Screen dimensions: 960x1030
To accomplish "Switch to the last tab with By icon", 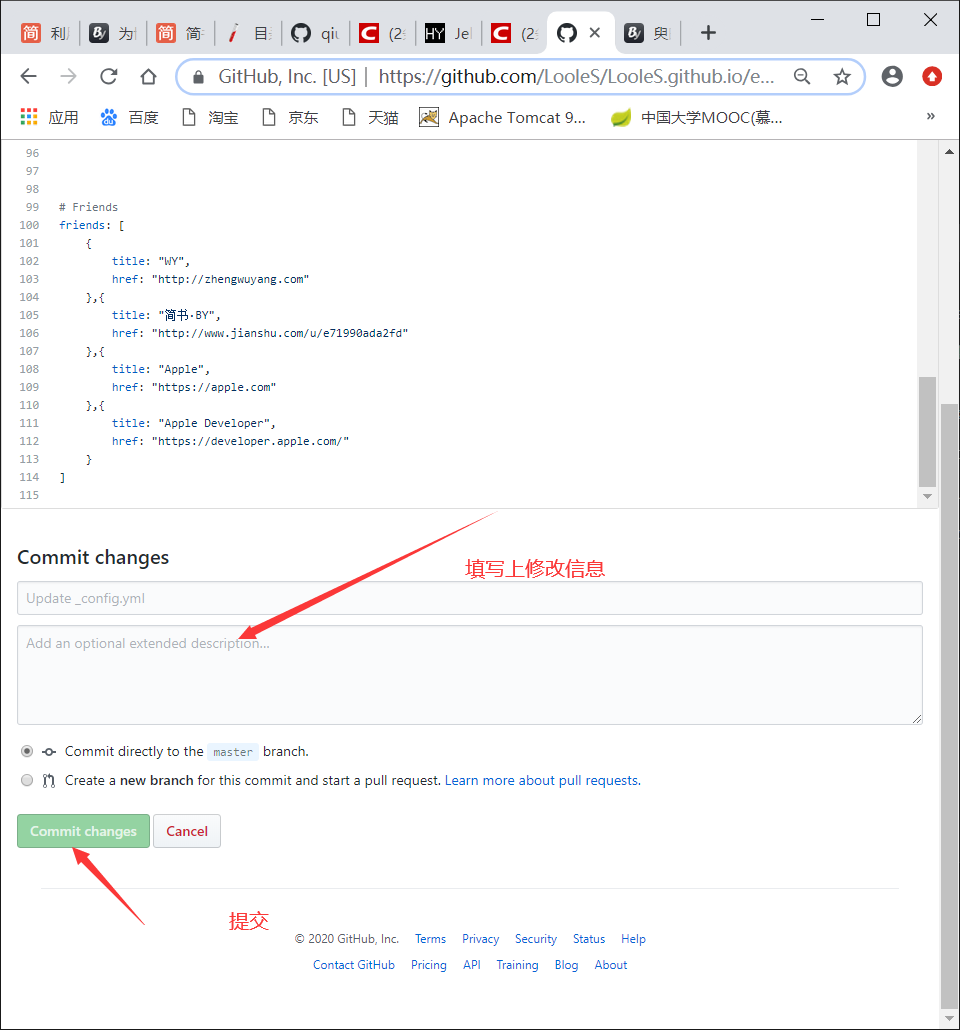I will point(649,33).
